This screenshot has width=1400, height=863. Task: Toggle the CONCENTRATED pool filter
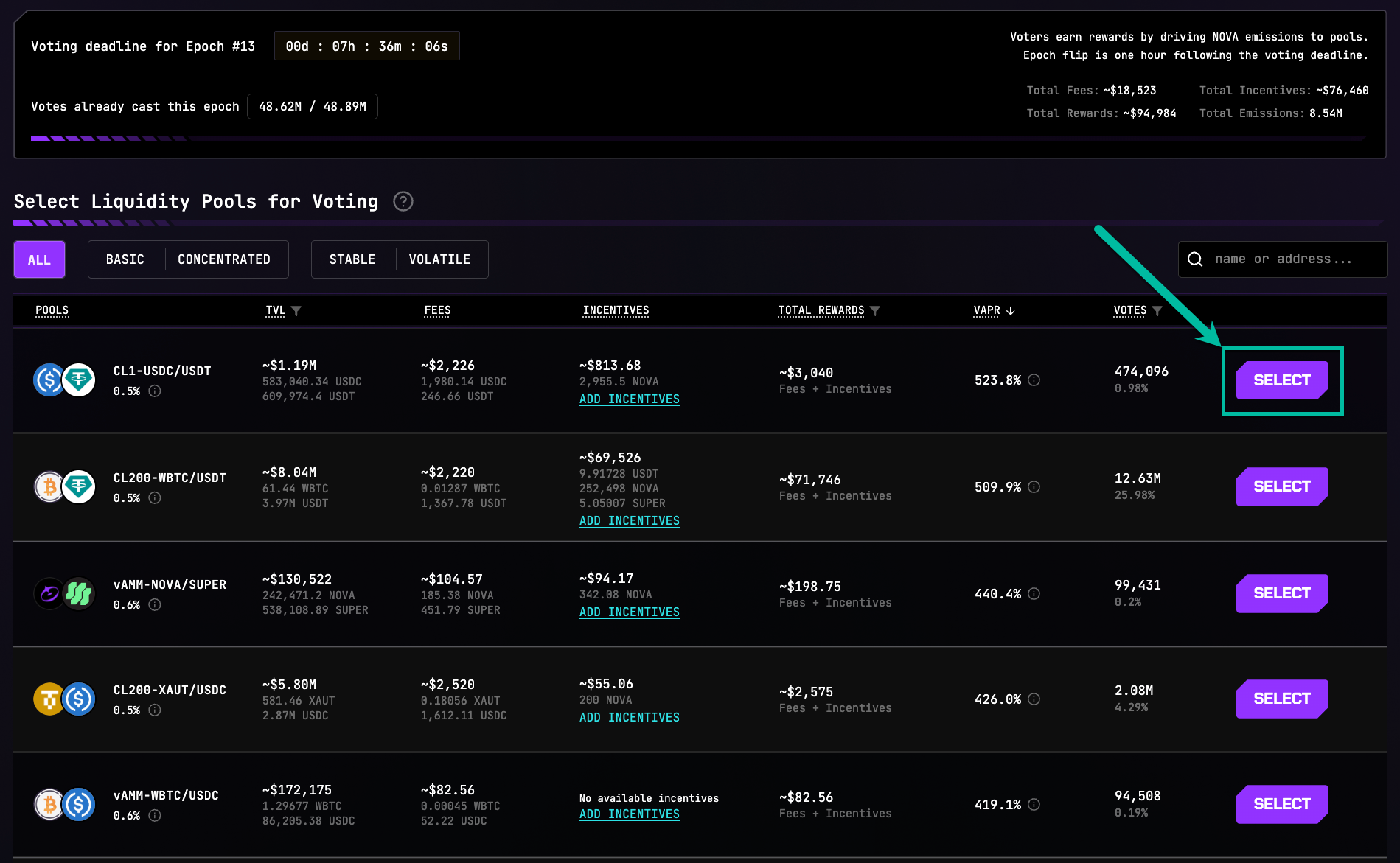(x=224, y=259)
